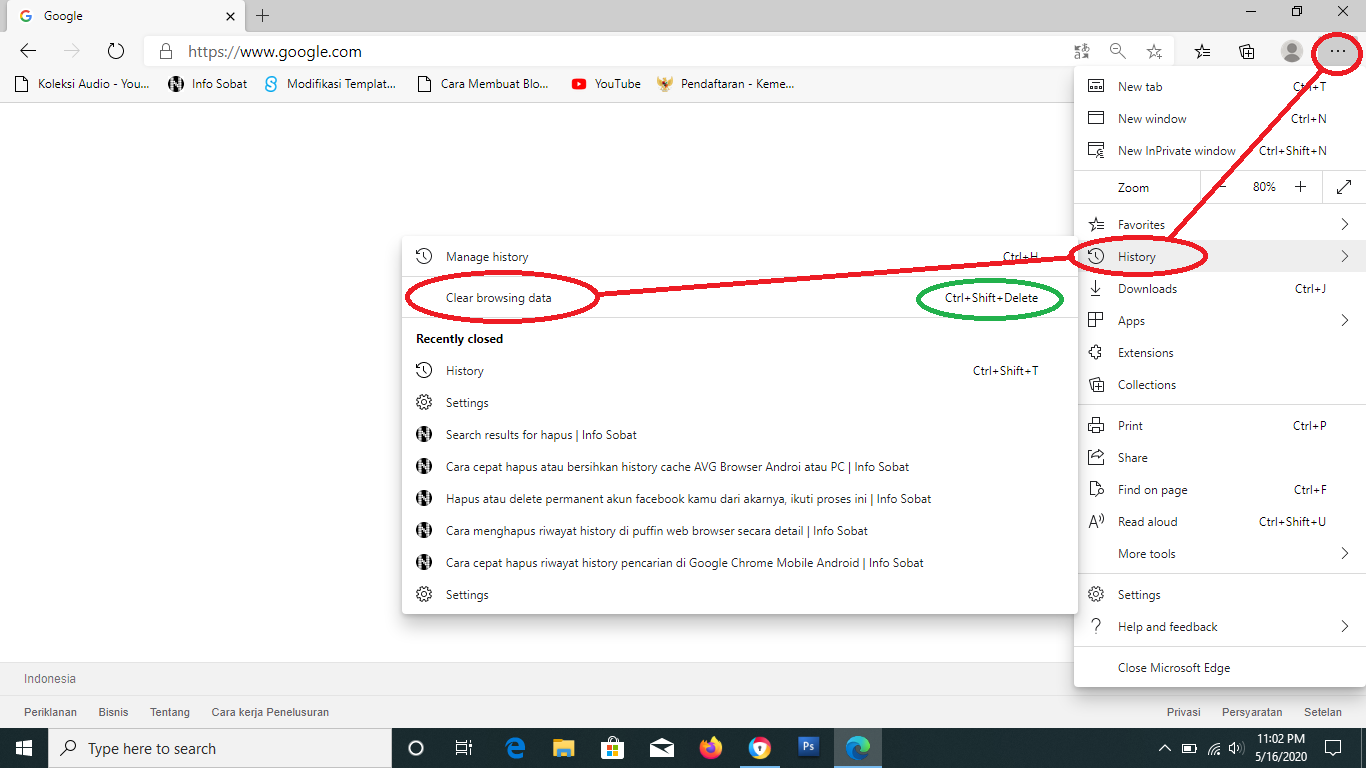The height and width of the screenshot is (768, 1366).
Task: Click the zoom out minus button
Action: (x=1222, y=187)
